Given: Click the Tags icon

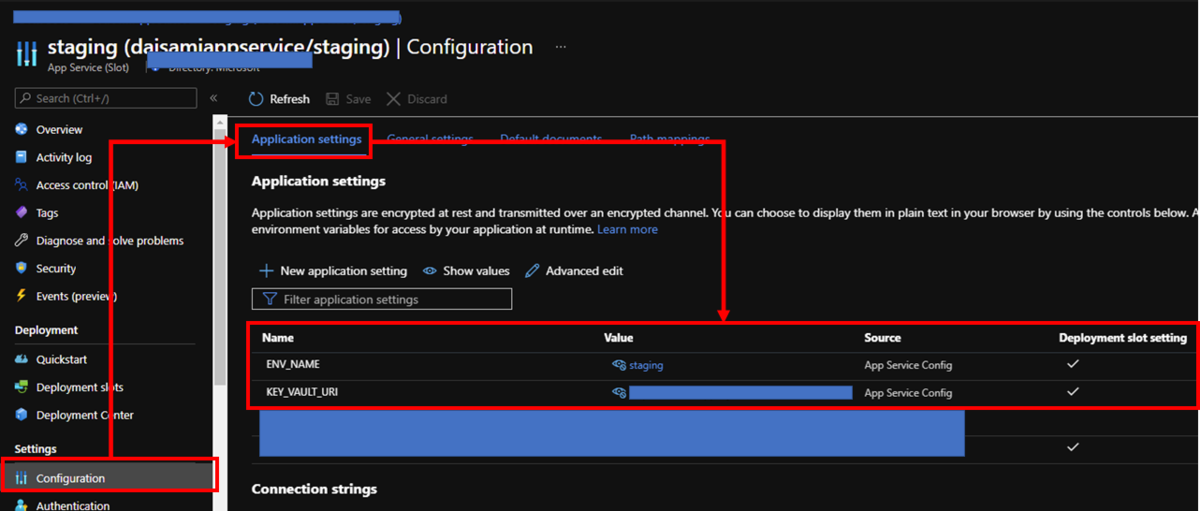Looking at the screenshot, I should click(21, 213).
